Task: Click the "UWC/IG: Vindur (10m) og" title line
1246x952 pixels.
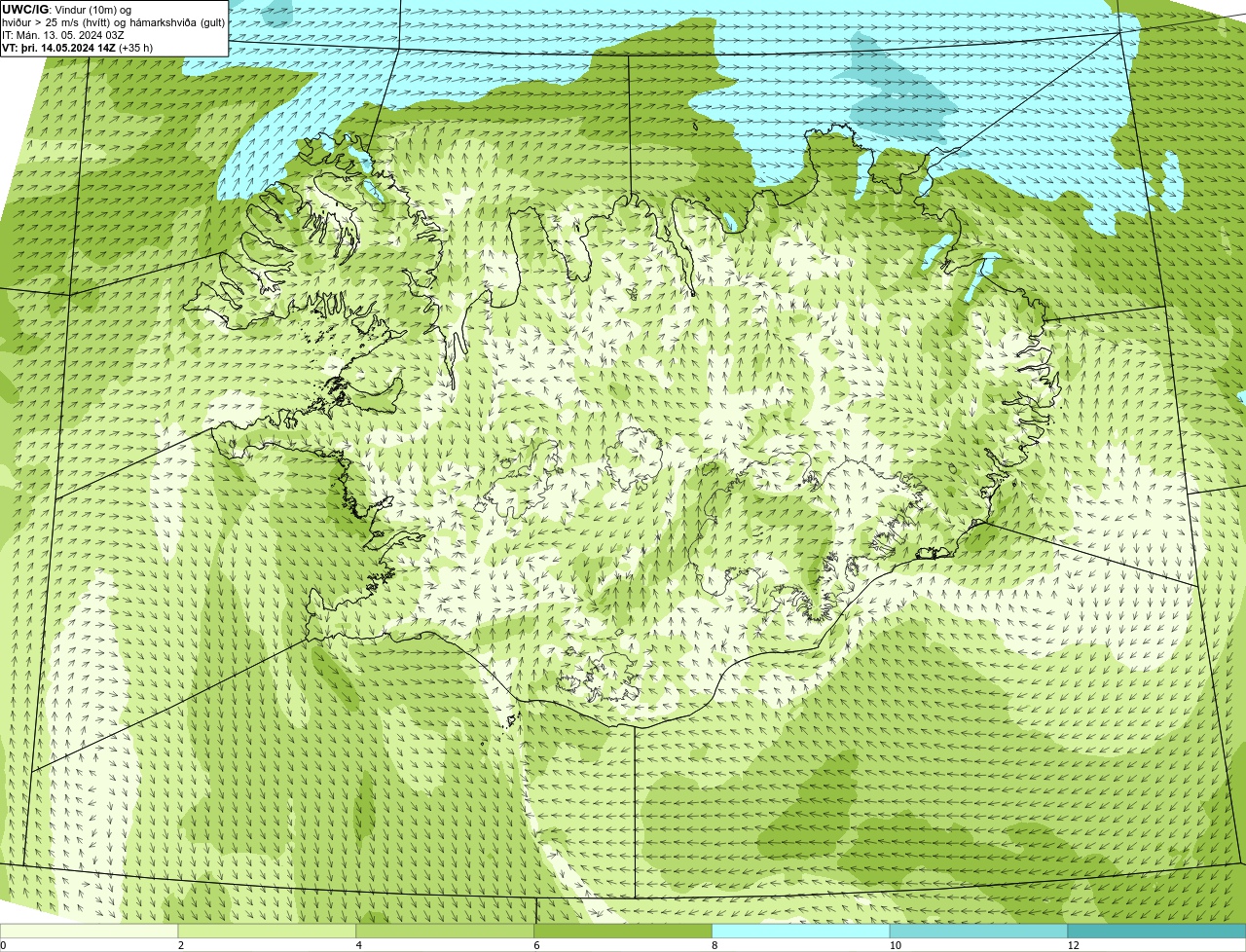Action: pyautogui.click(x=67, y=10)
